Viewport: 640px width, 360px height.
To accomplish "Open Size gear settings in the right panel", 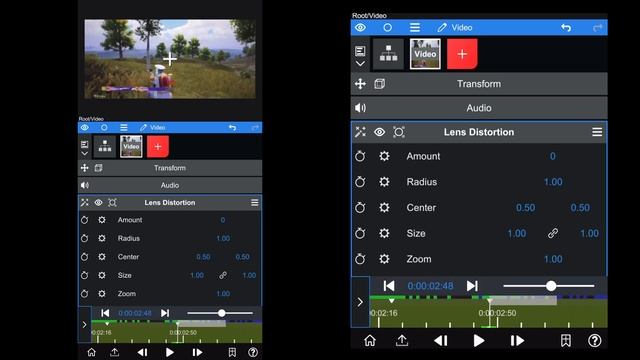I will 384,233.
